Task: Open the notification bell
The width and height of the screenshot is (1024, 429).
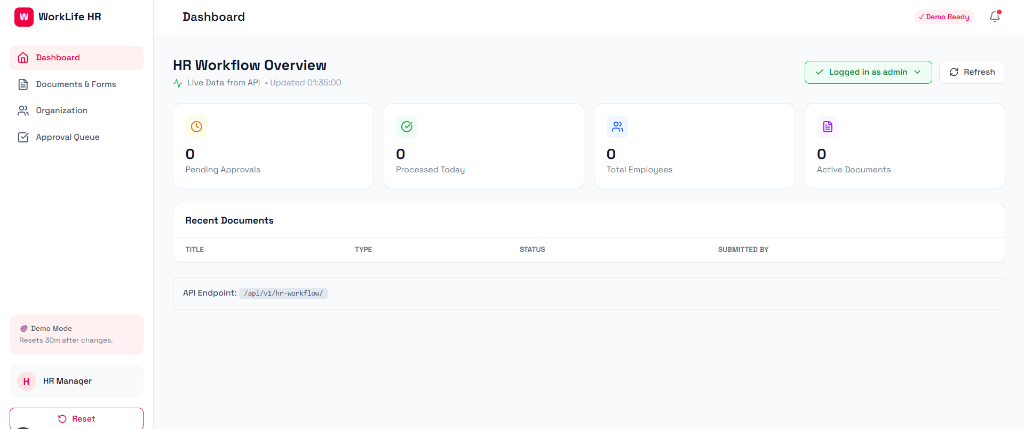Action: [x=994, y=16]
